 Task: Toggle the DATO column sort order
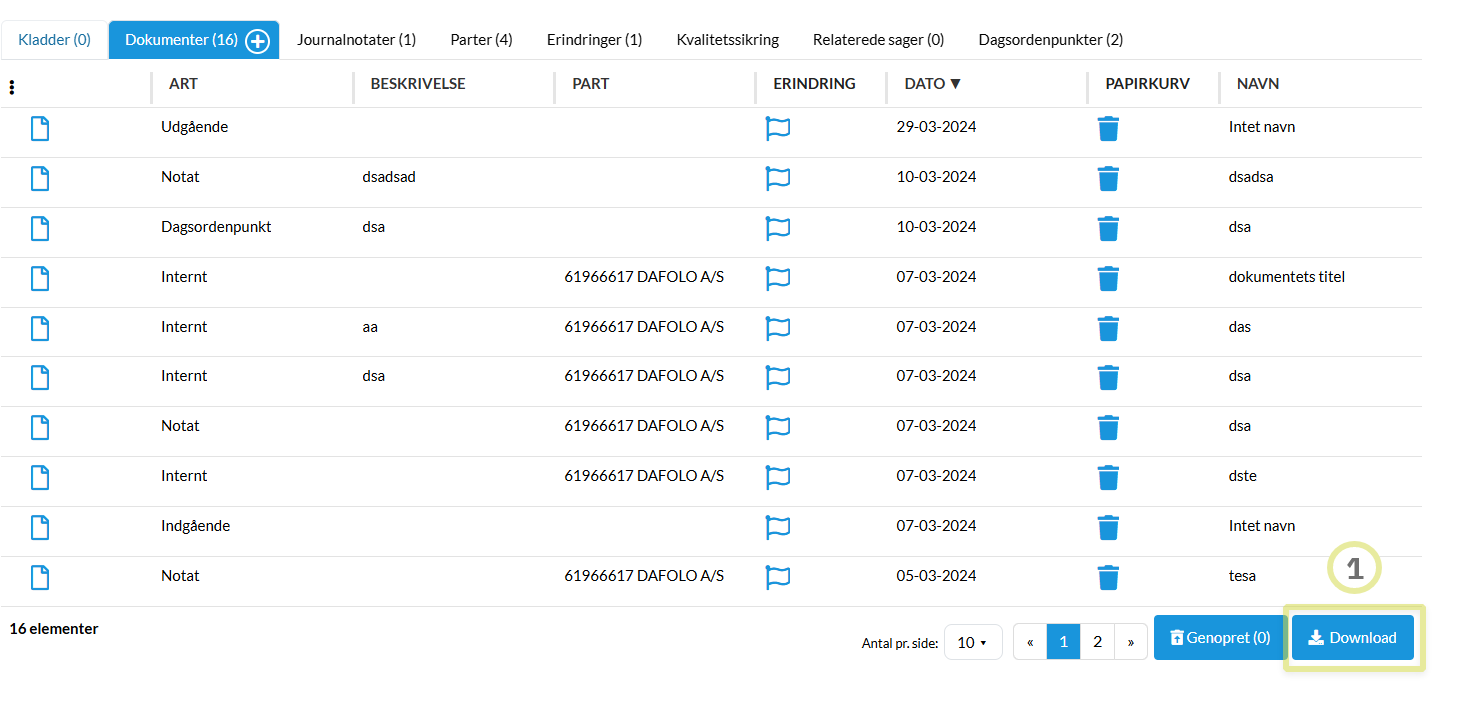(x=932, y=84)
